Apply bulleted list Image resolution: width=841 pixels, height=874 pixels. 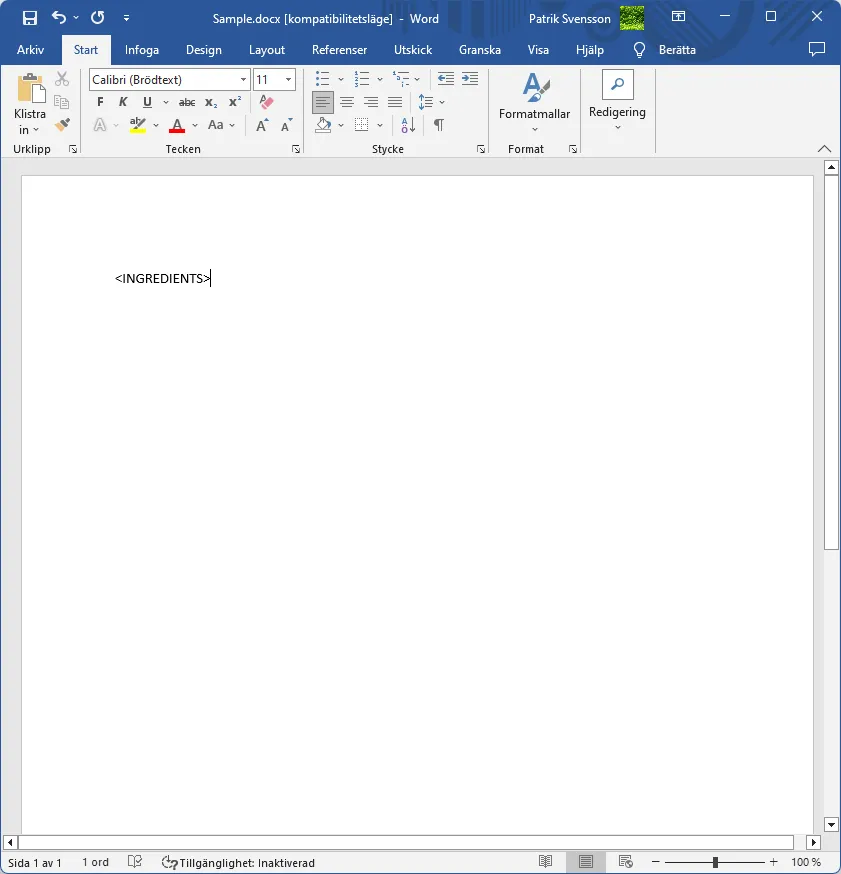click(x=323, y=79)
